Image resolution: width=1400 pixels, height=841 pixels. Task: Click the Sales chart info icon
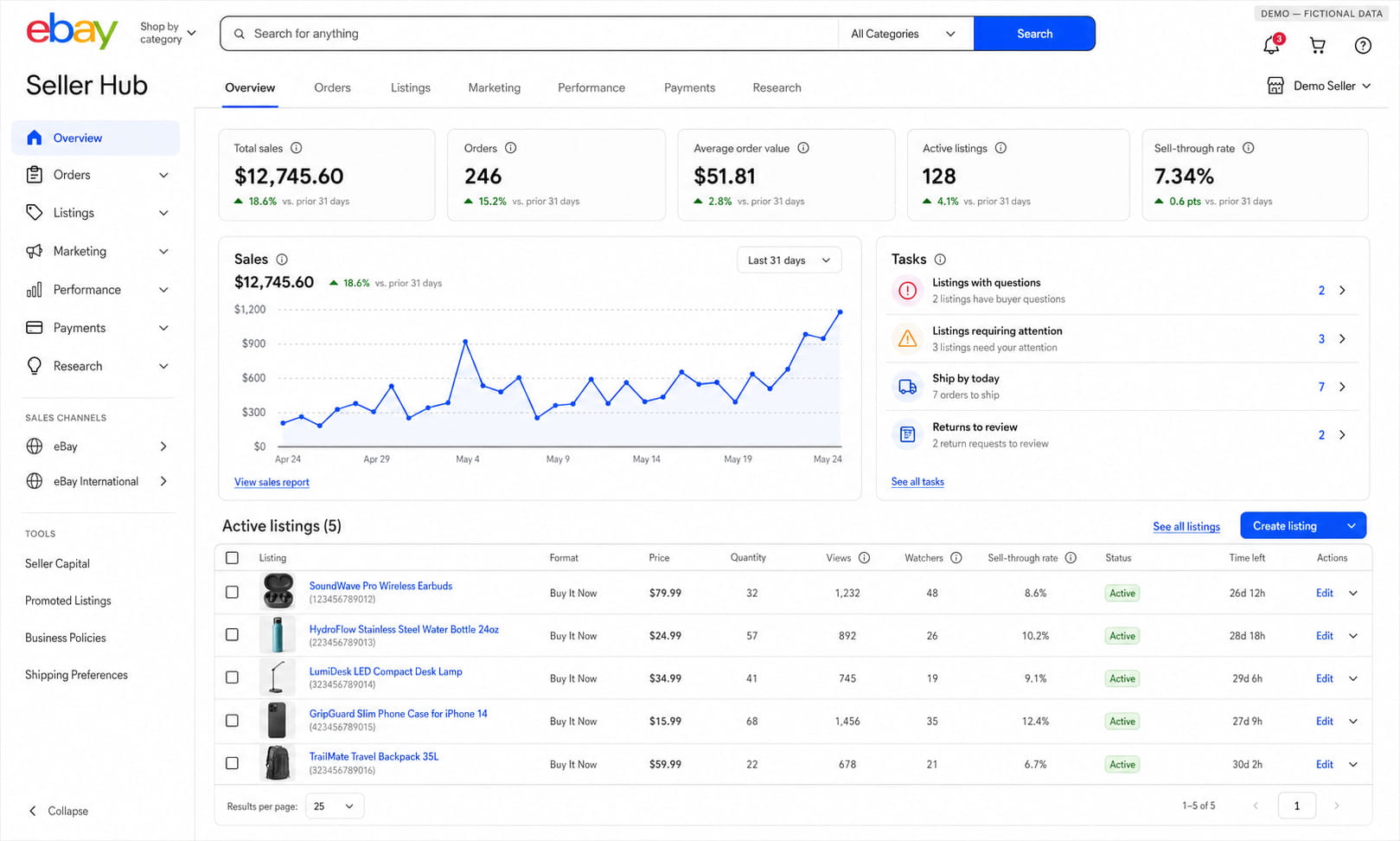[x=282, y=260]
